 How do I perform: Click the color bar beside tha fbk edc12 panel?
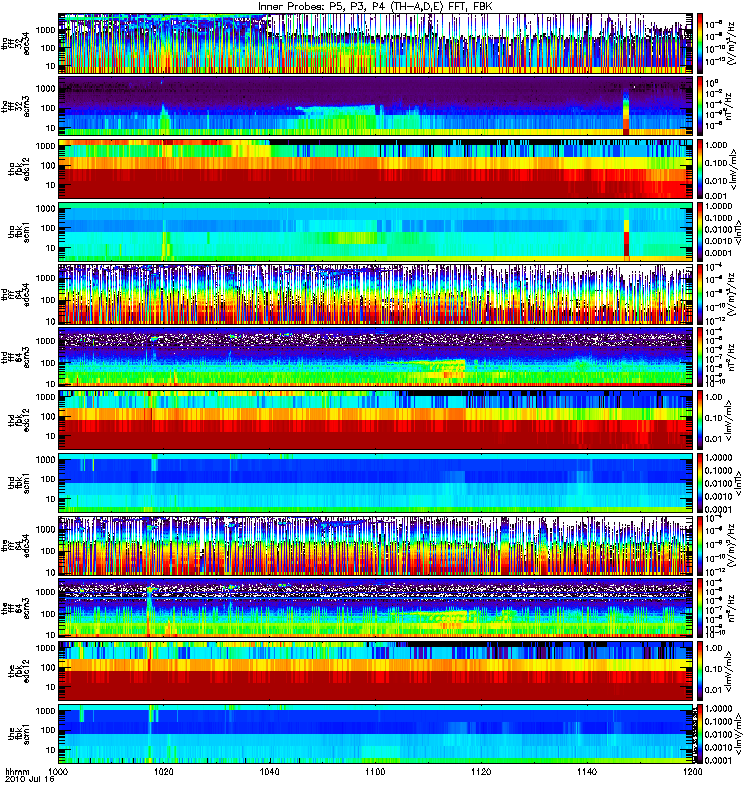[x=699, y=169]
